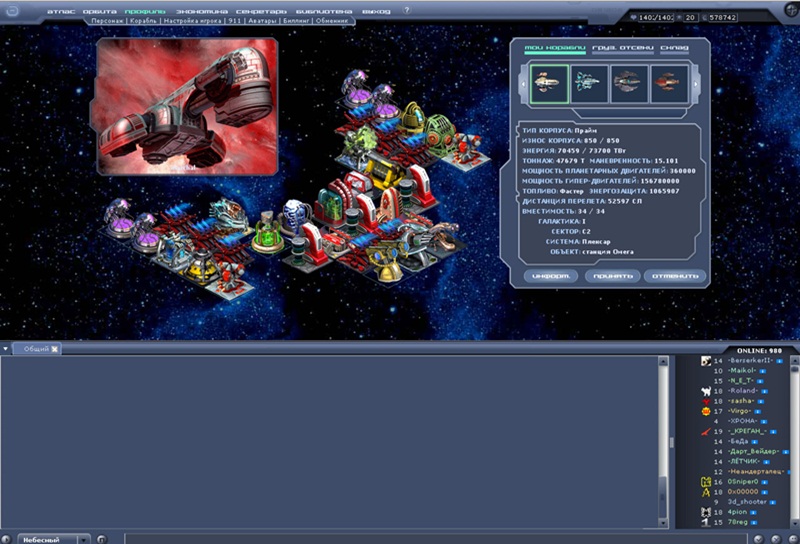Screen dimensions: 800x544
Task: Pick the second ship in the carousel
Action: [589, 84]
